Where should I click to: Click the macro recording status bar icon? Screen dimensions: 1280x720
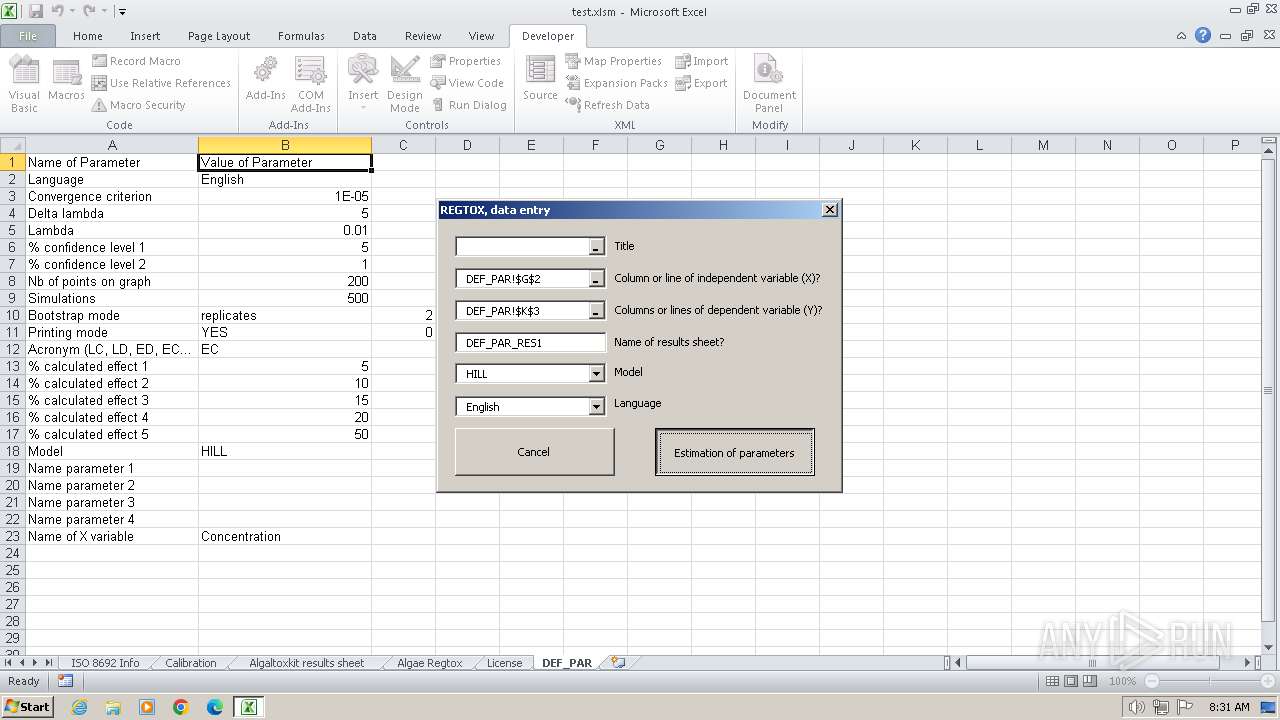point(65,681)
